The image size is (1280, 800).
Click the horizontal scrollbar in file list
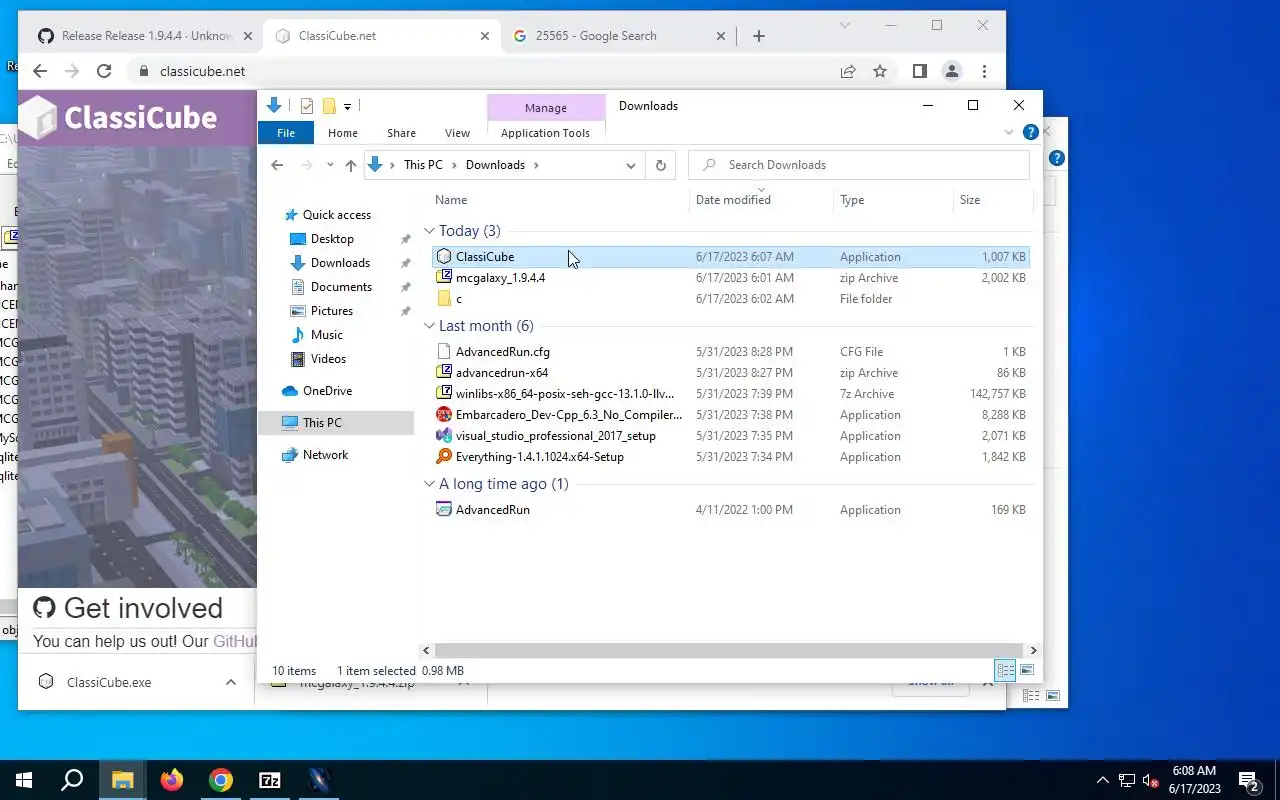730,650
